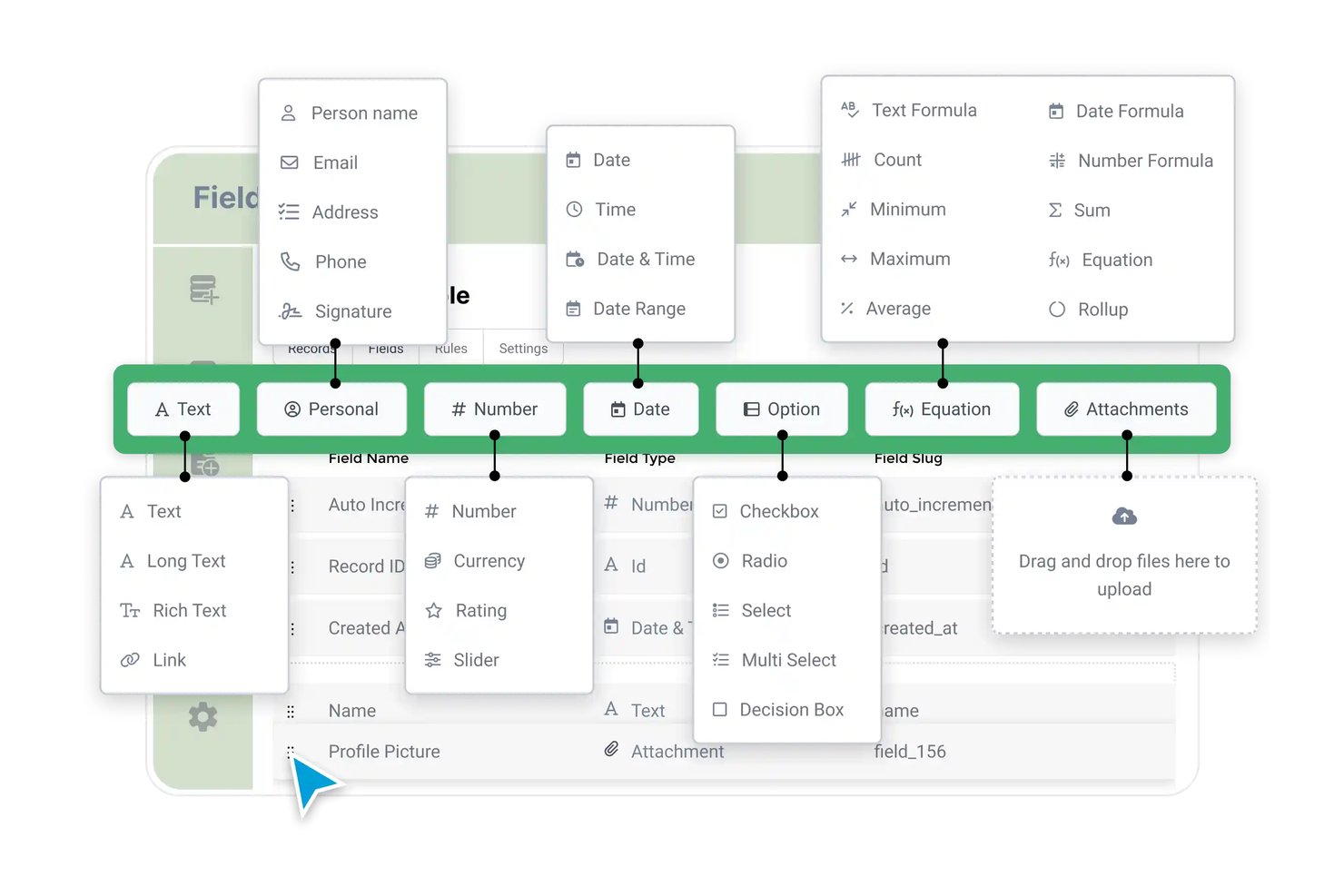Click the drag and drop upload area
The image size is (1344, 896).
pyautogui.click(x=1124, y=555)
